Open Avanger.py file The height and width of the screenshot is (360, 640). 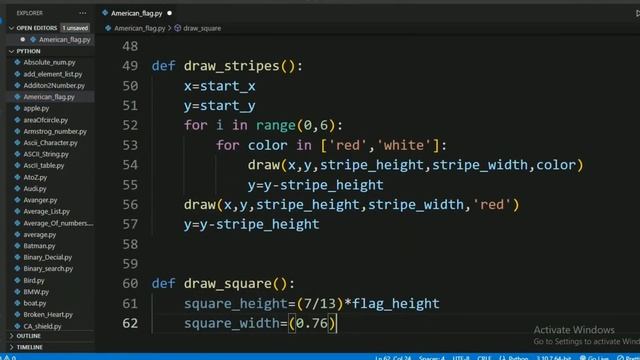tap(40, 200)
